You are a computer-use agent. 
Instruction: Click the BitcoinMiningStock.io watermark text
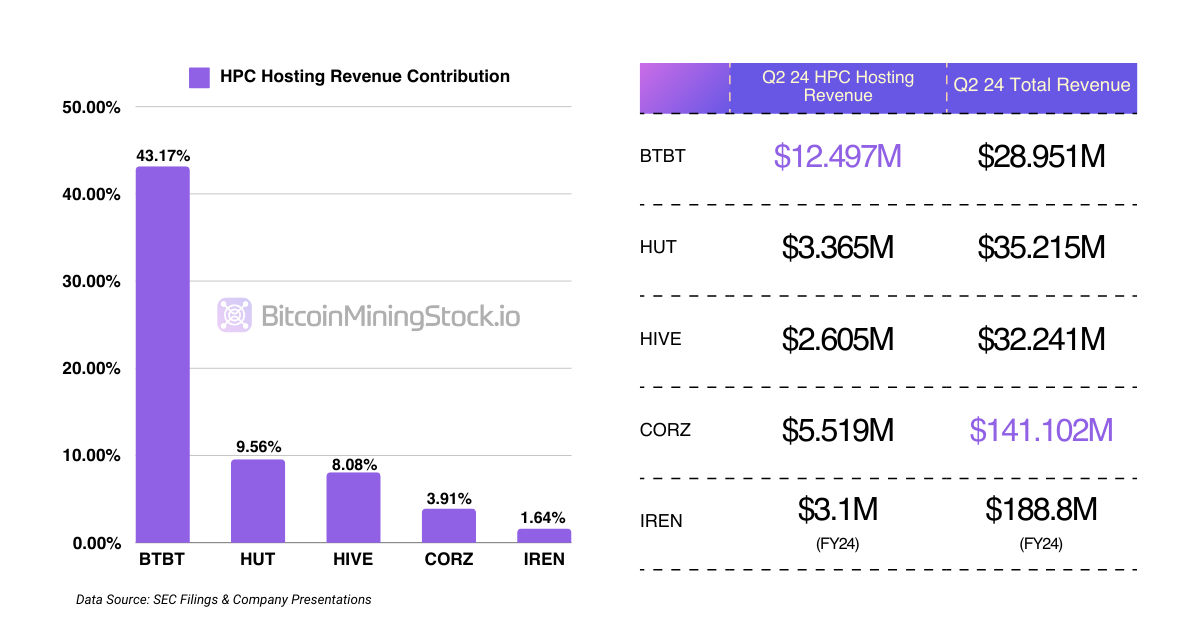391,317
